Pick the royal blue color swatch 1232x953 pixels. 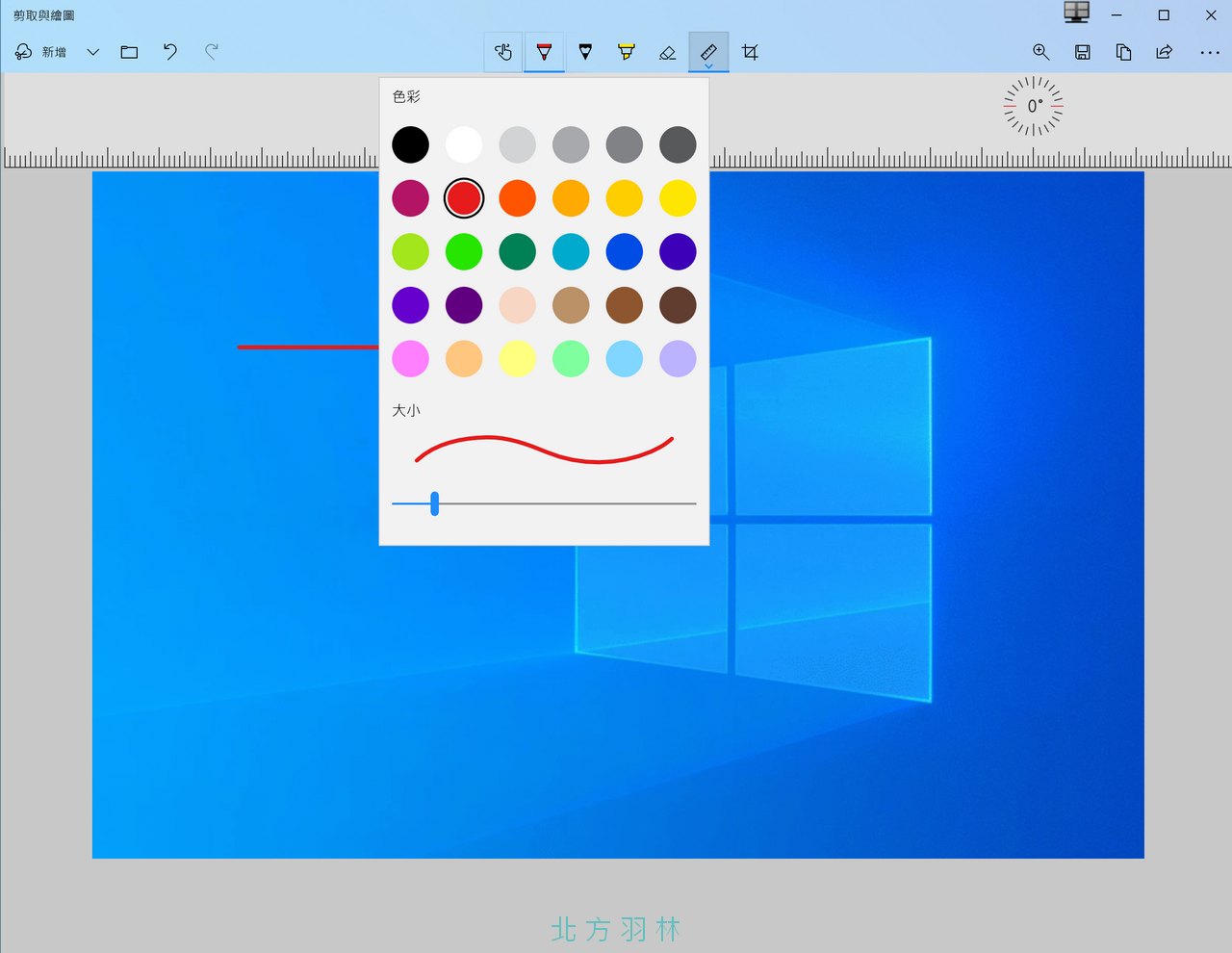[x=625, y=251]
